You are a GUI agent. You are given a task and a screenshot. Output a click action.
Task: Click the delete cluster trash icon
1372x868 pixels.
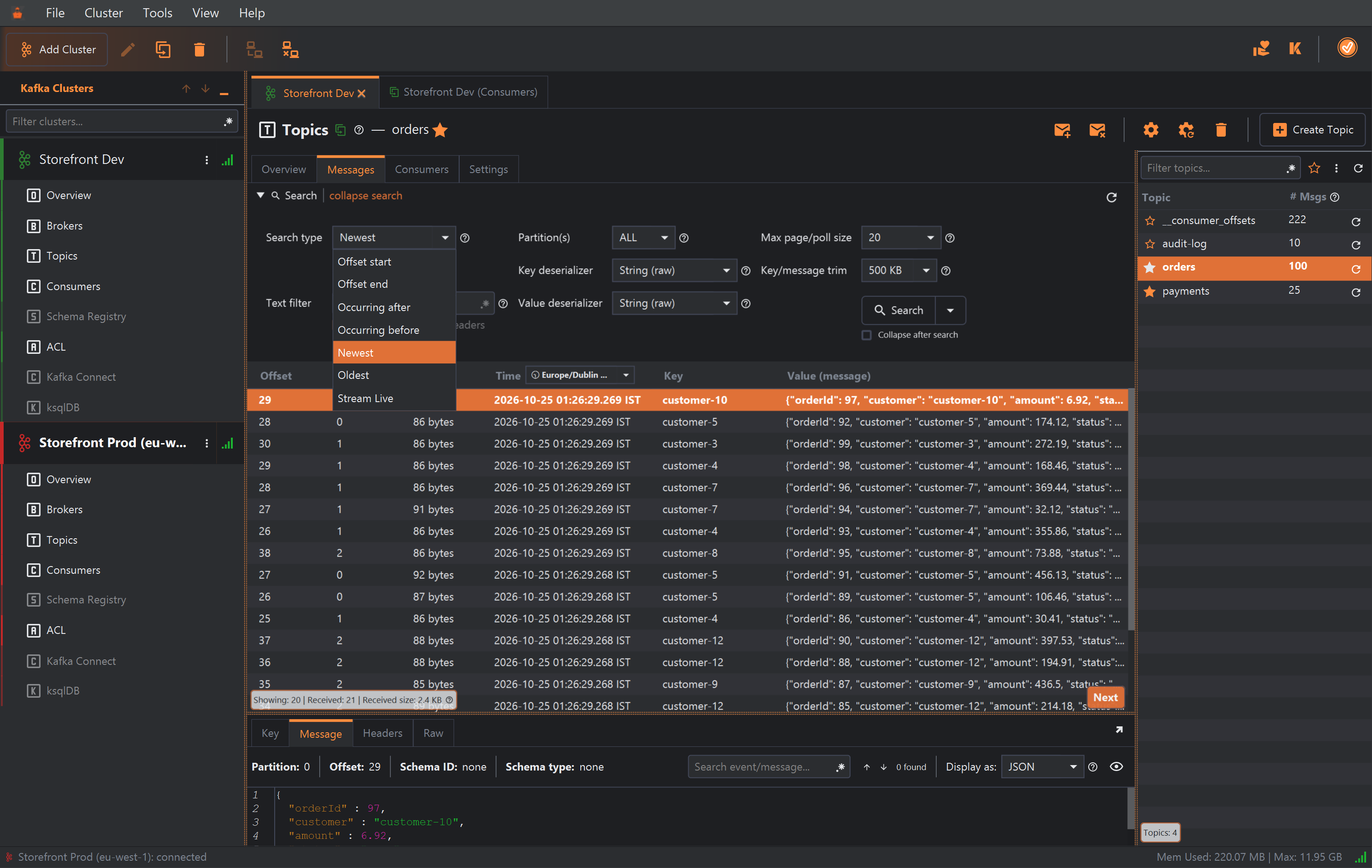[x=199, y=50]
